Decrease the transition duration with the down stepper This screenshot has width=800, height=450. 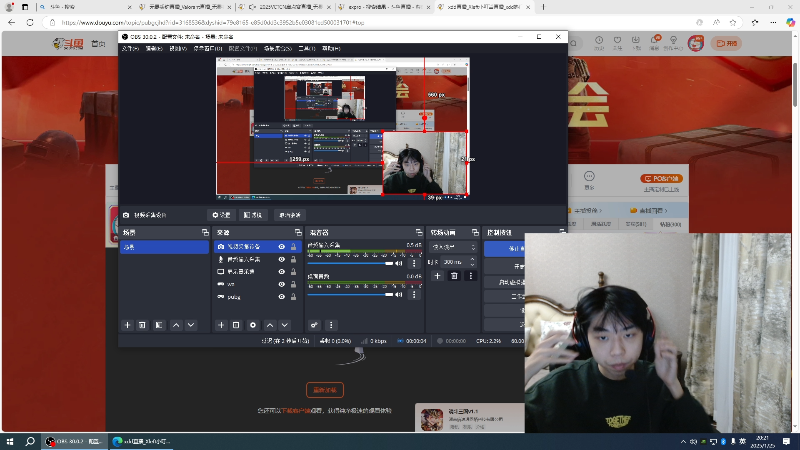coord(472,264)
